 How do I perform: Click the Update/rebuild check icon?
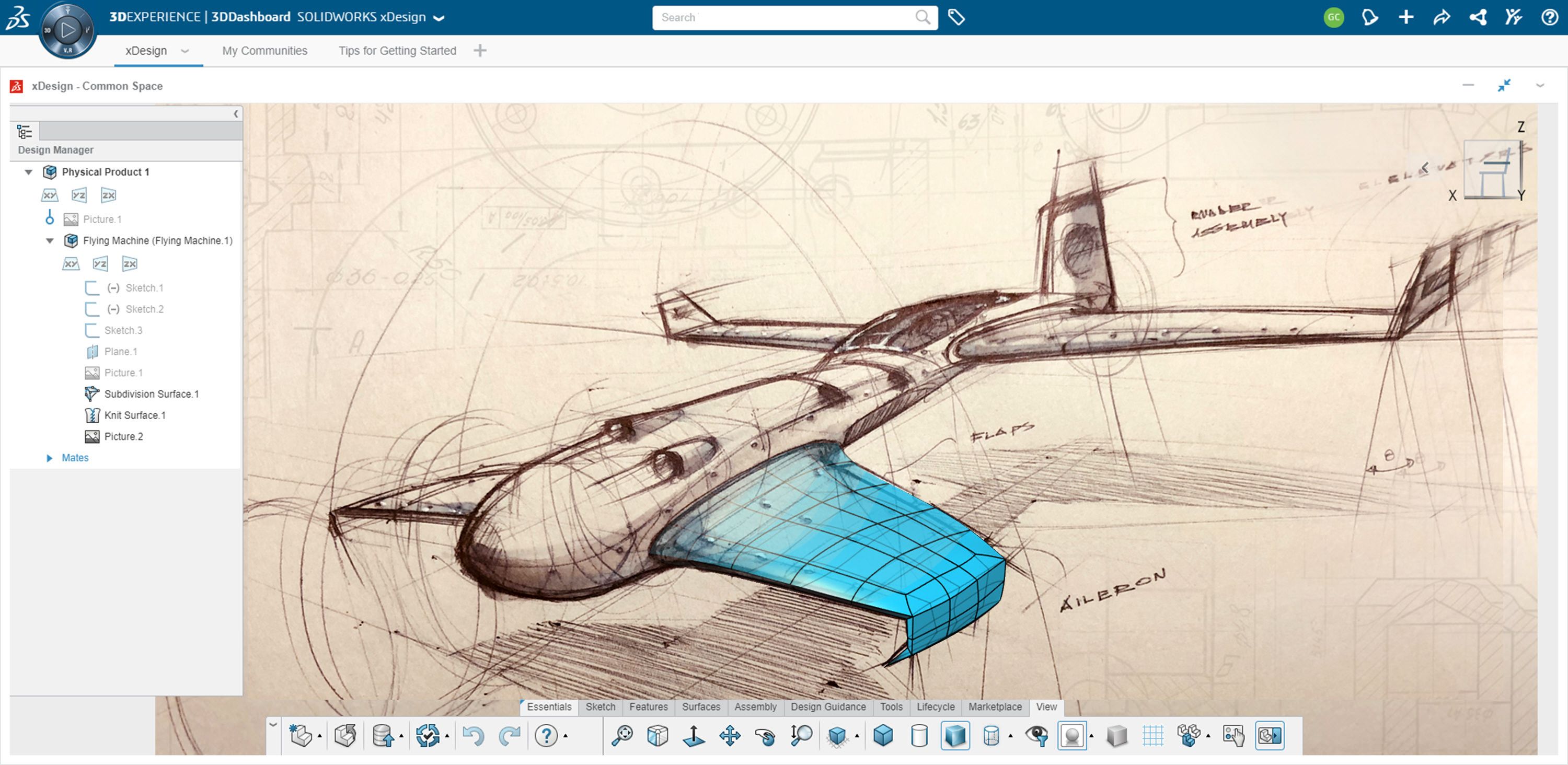click(x=428, y=735)
